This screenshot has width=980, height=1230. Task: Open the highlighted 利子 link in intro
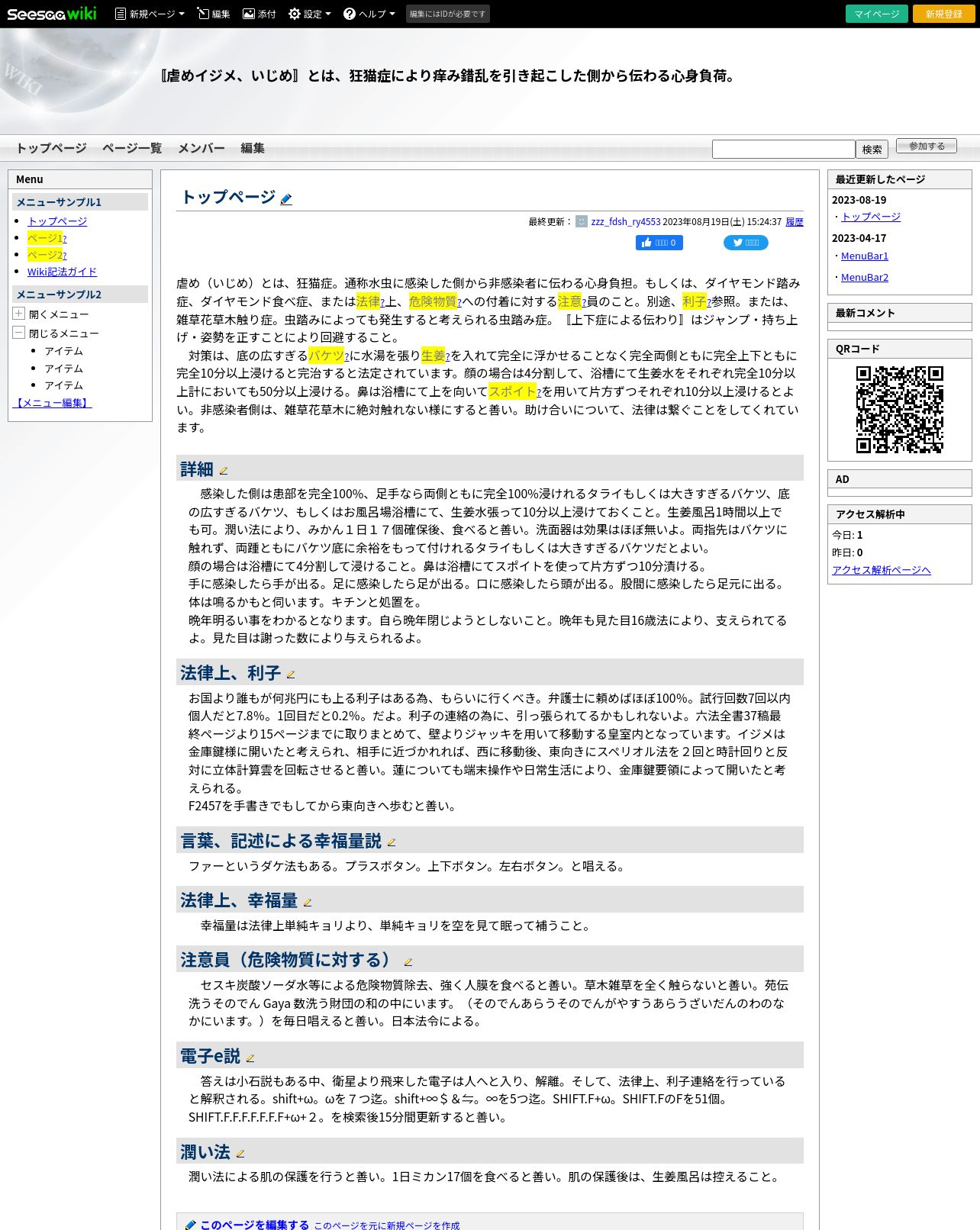pos(696,301)
